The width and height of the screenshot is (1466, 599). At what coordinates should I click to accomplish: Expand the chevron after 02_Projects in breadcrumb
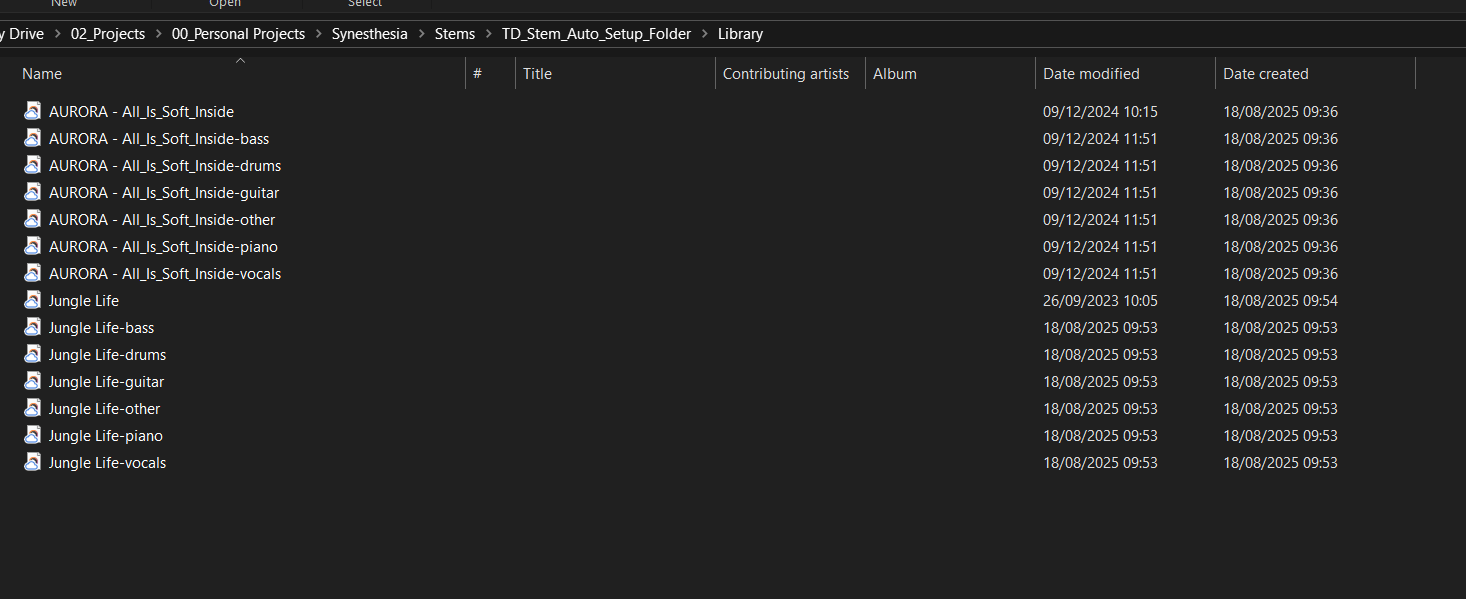click(158, 34)
